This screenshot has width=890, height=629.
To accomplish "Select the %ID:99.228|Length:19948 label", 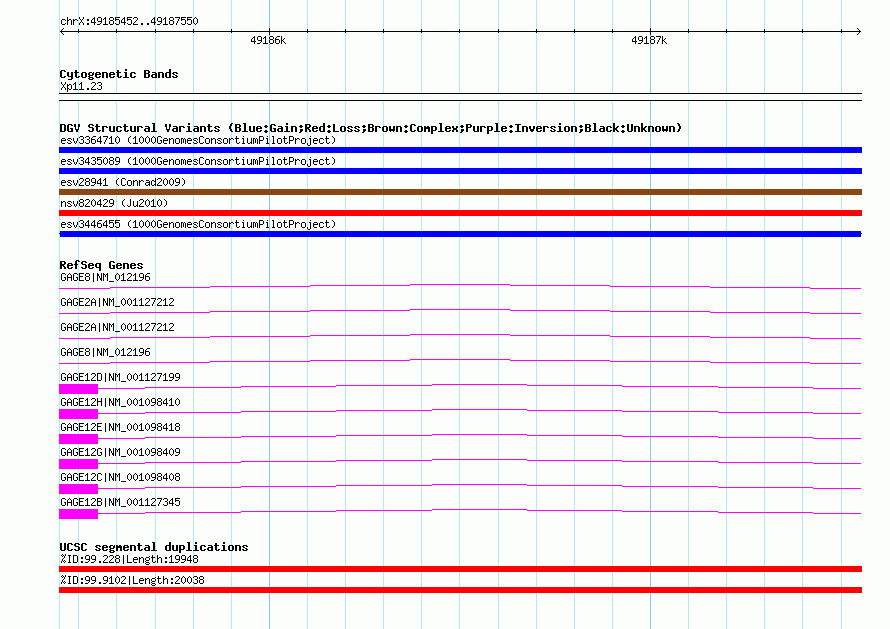I will (129, 560).
